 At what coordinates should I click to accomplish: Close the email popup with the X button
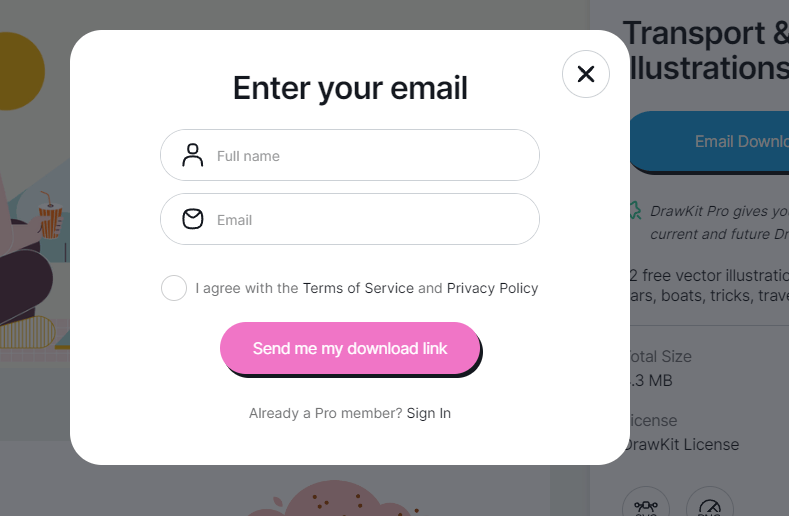point(586,74)
